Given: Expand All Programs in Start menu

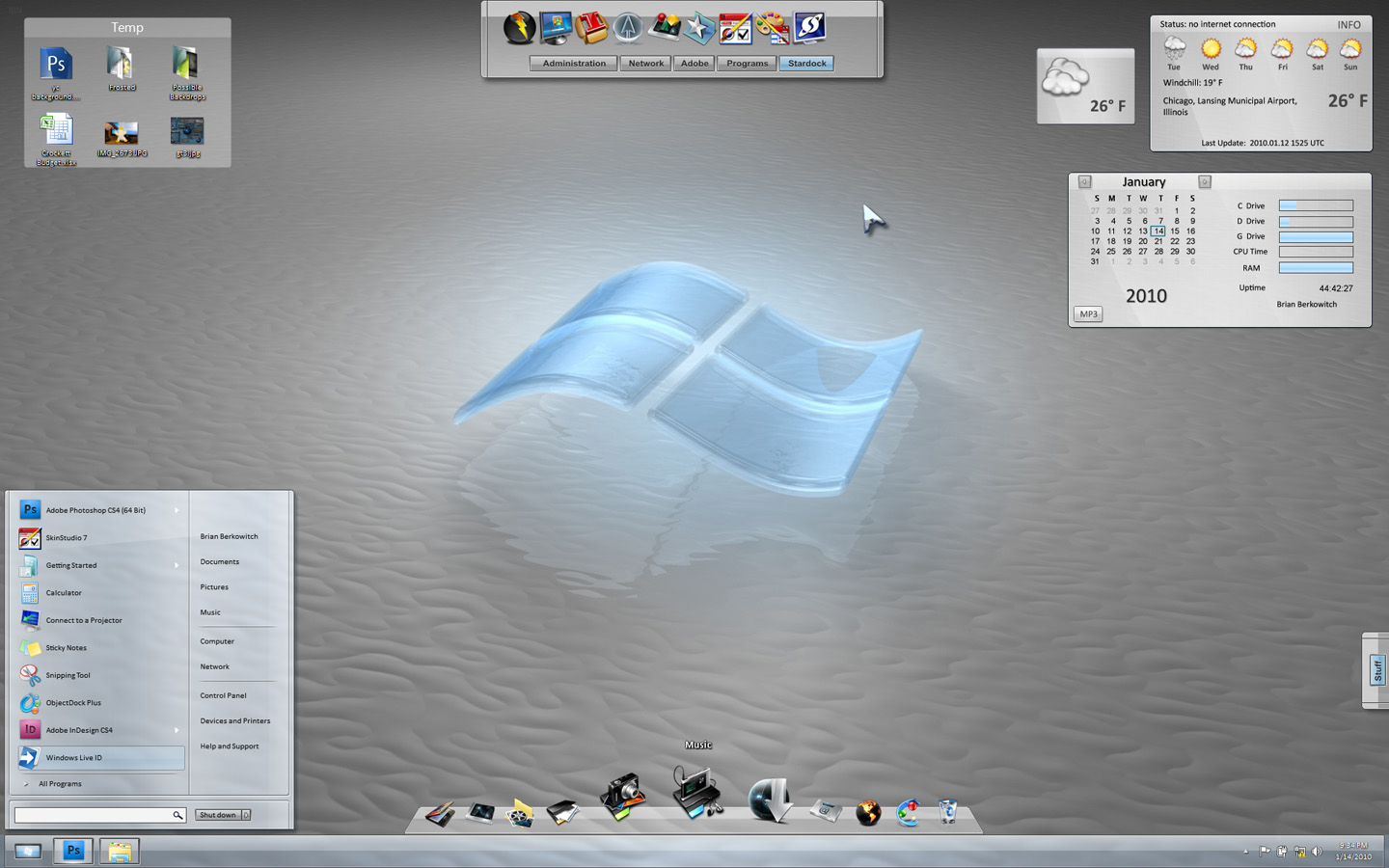Looking at the screenshot, I should pyautogui.click(x=60, y=784).
